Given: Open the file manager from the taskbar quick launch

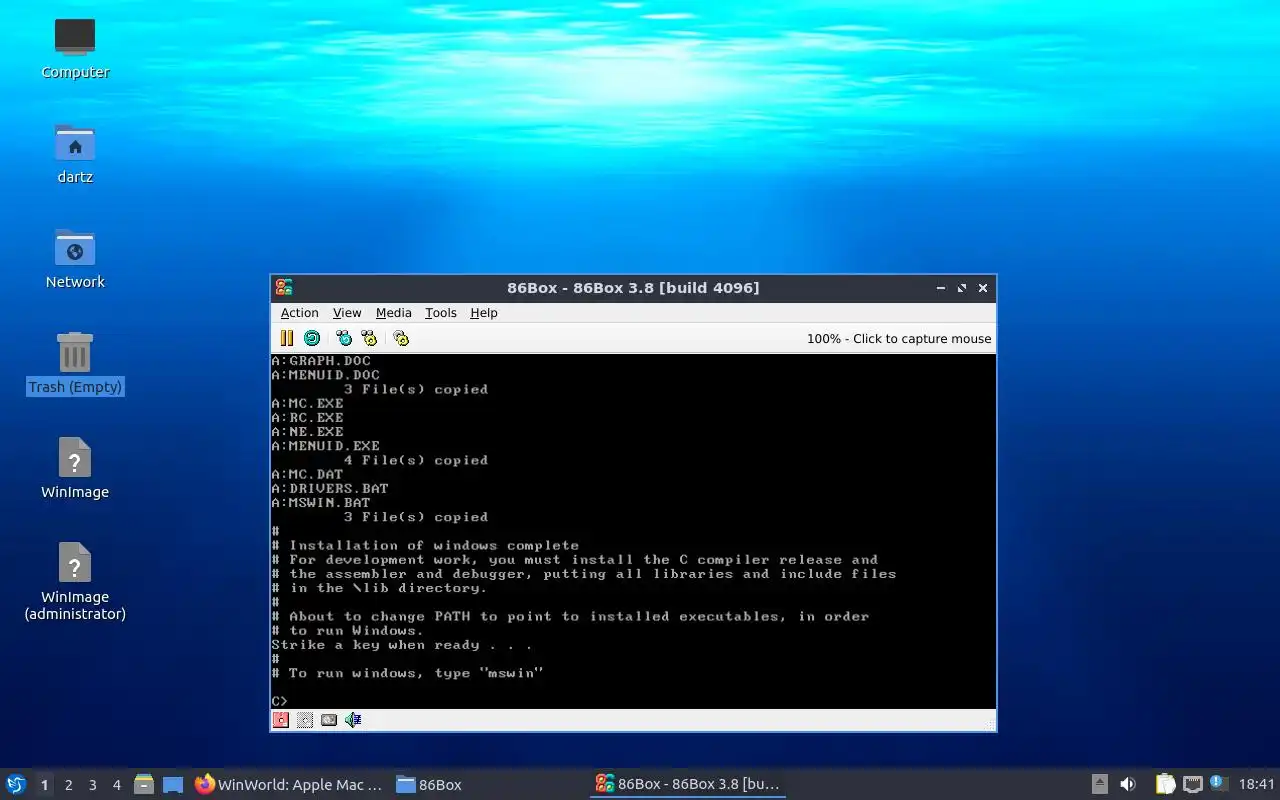Looking at the screenshot, I should [x=144, y=785].
